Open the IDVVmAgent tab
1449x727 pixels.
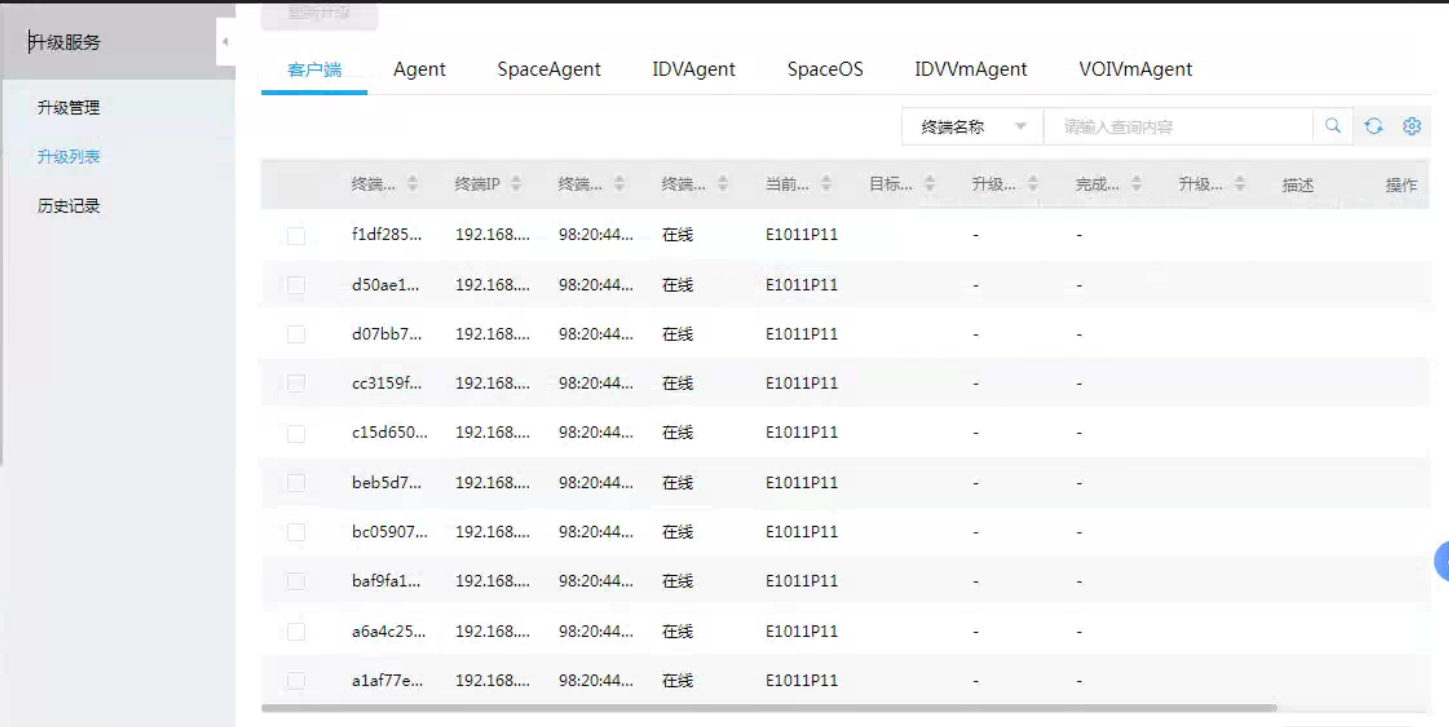click(970, 69)
